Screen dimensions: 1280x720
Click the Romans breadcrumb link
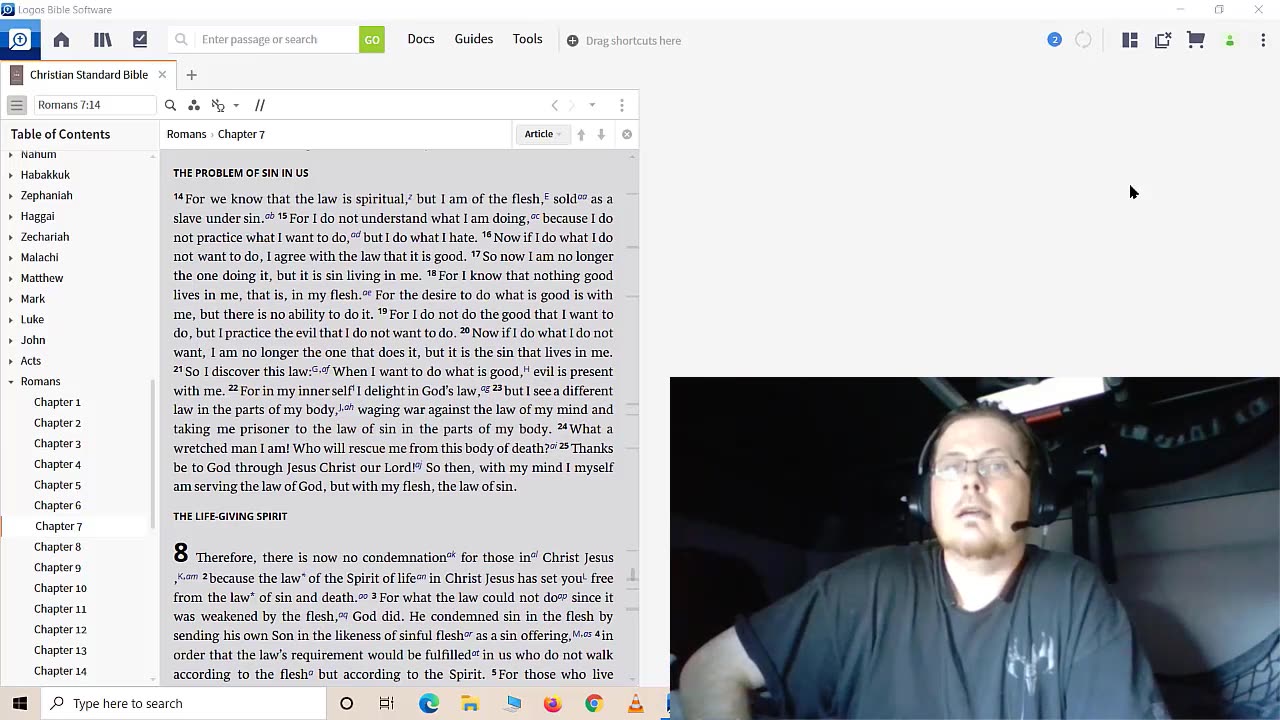[x=186, y=134]
